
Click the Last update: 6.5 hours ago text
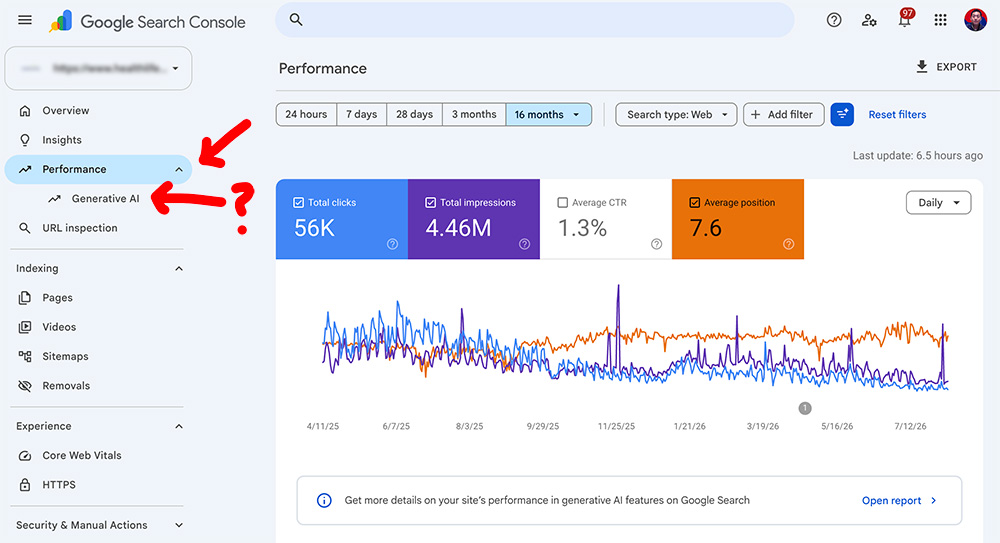[918, 155]
